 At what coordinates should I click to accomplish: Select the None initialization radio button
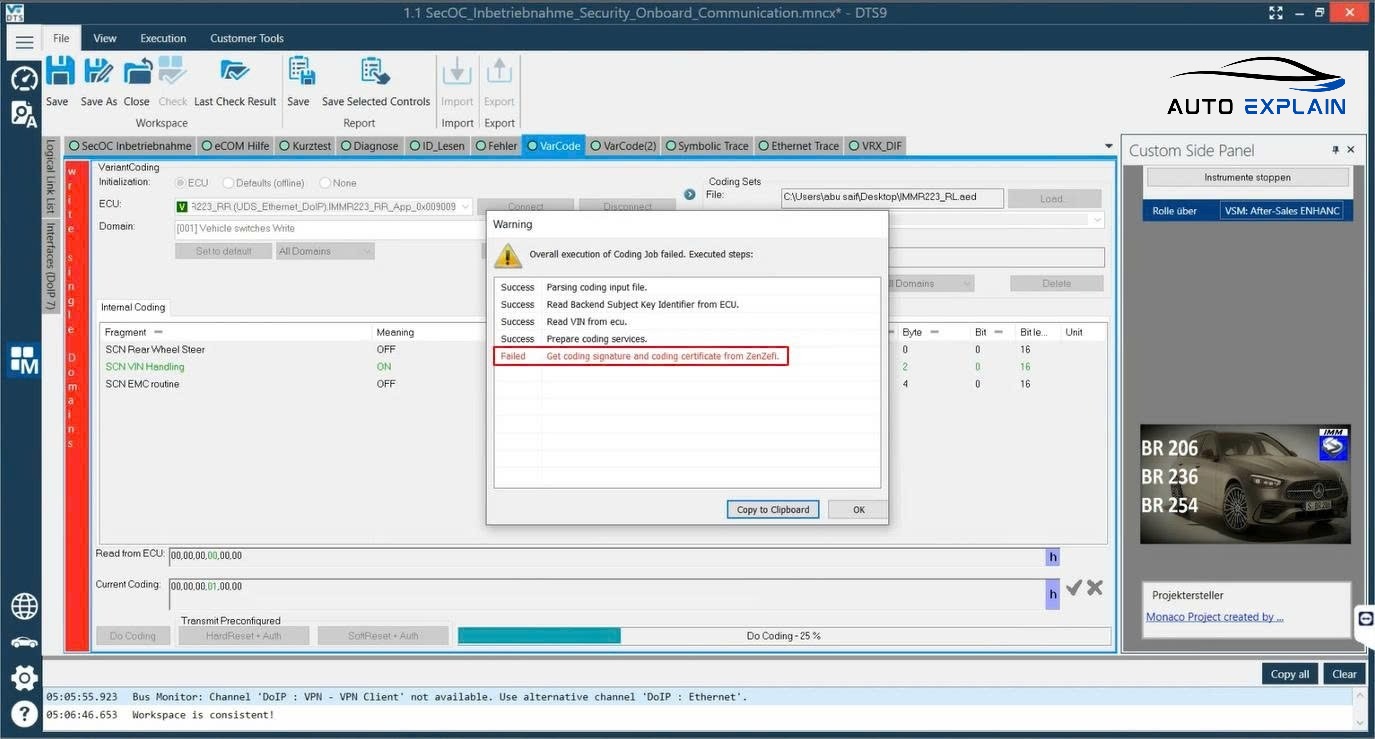(x=325, y=183)
